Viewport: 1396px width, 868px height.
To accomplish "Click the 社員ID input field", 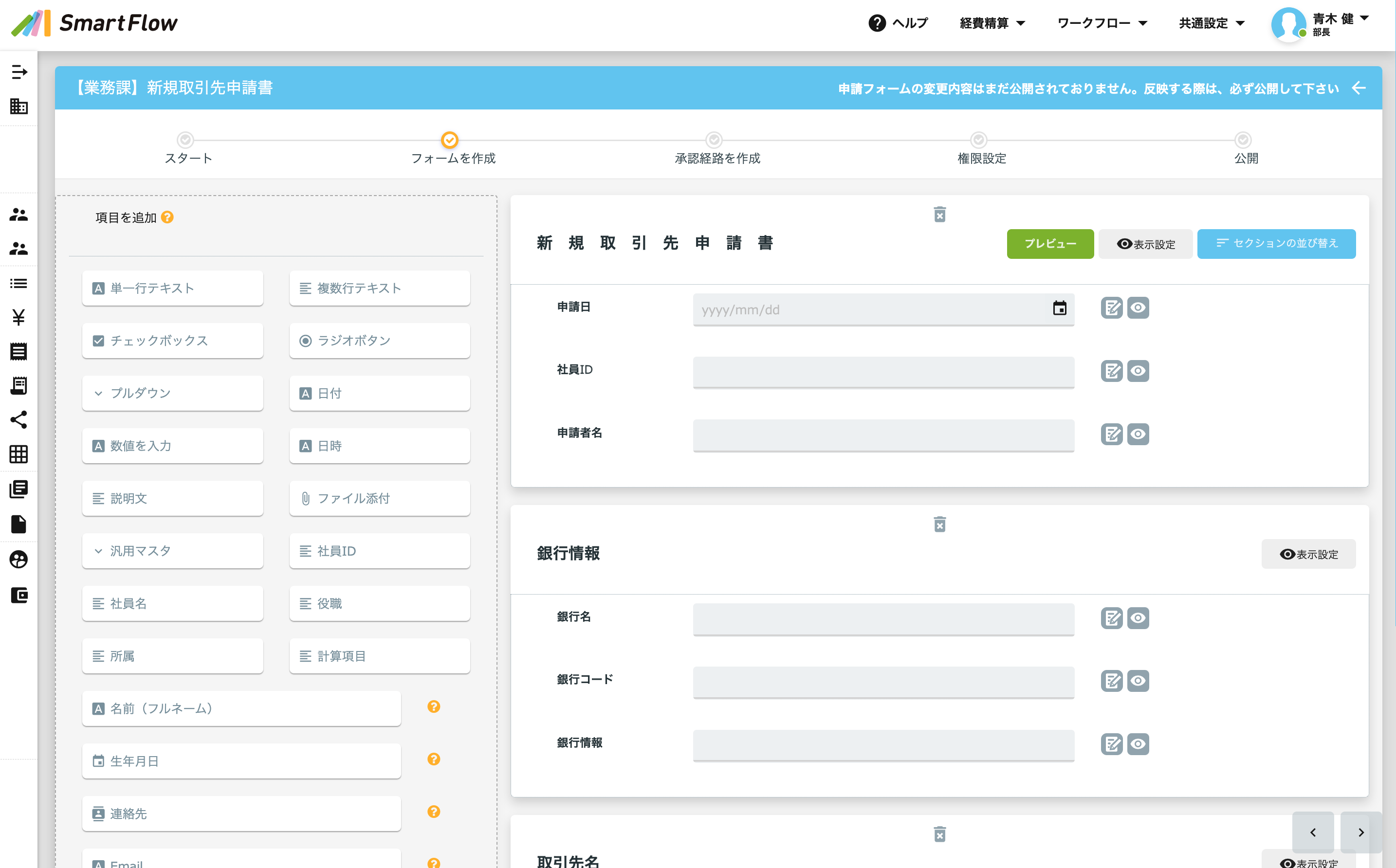I will (883, 371).
